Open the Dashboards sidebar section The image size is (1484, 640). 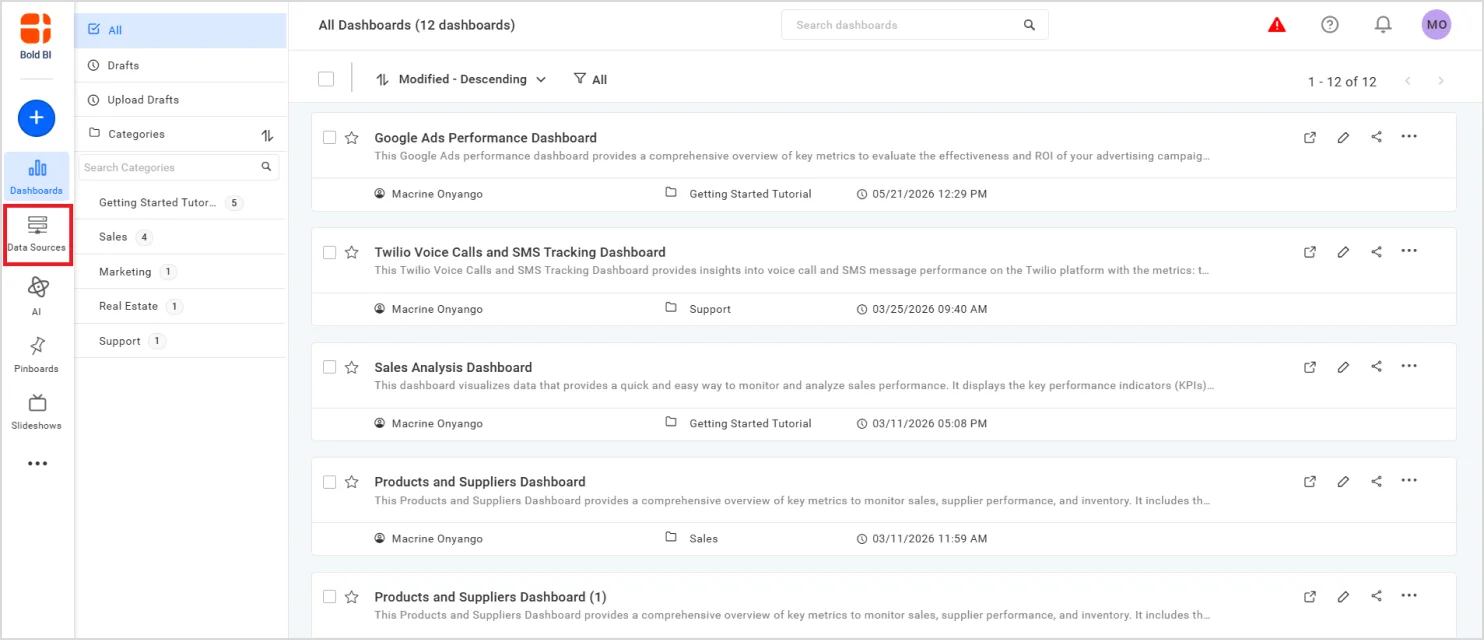pos(37,177)
